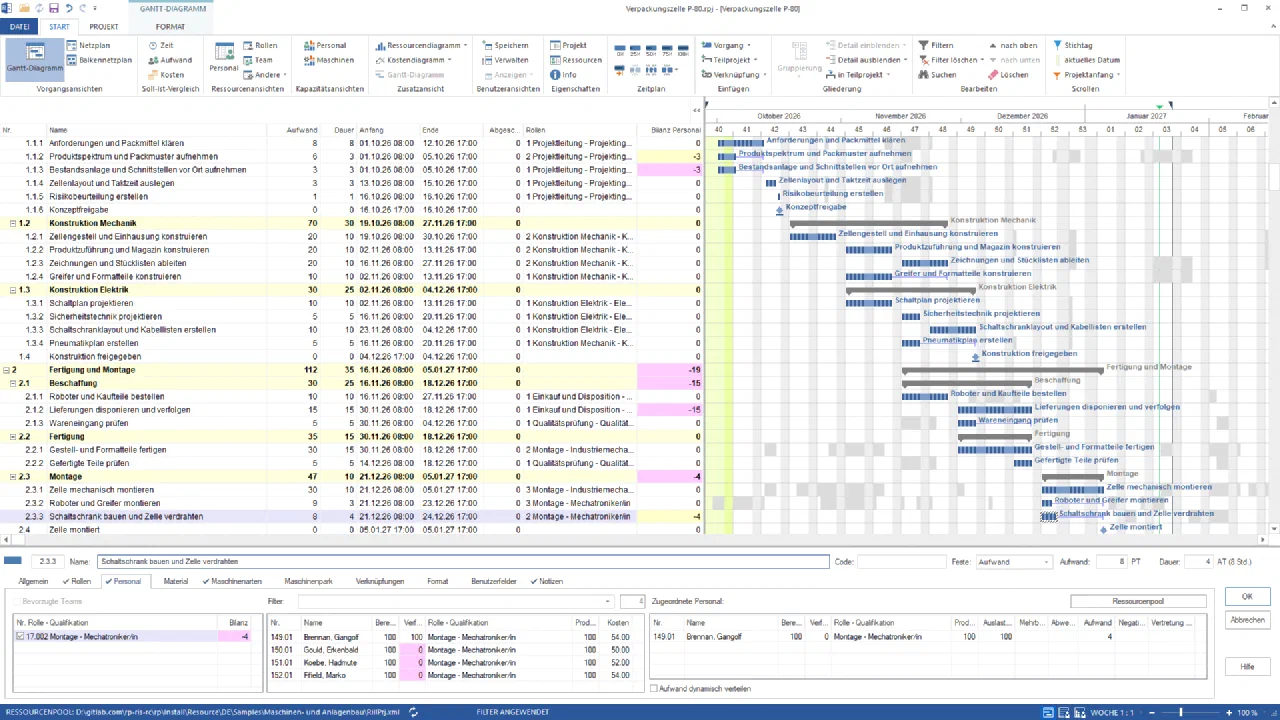The width and height of the screenshot is (1280, 720).
Task: Open the Maschinen capacity view
Action: pyautogui.click(x=328, y=60)
